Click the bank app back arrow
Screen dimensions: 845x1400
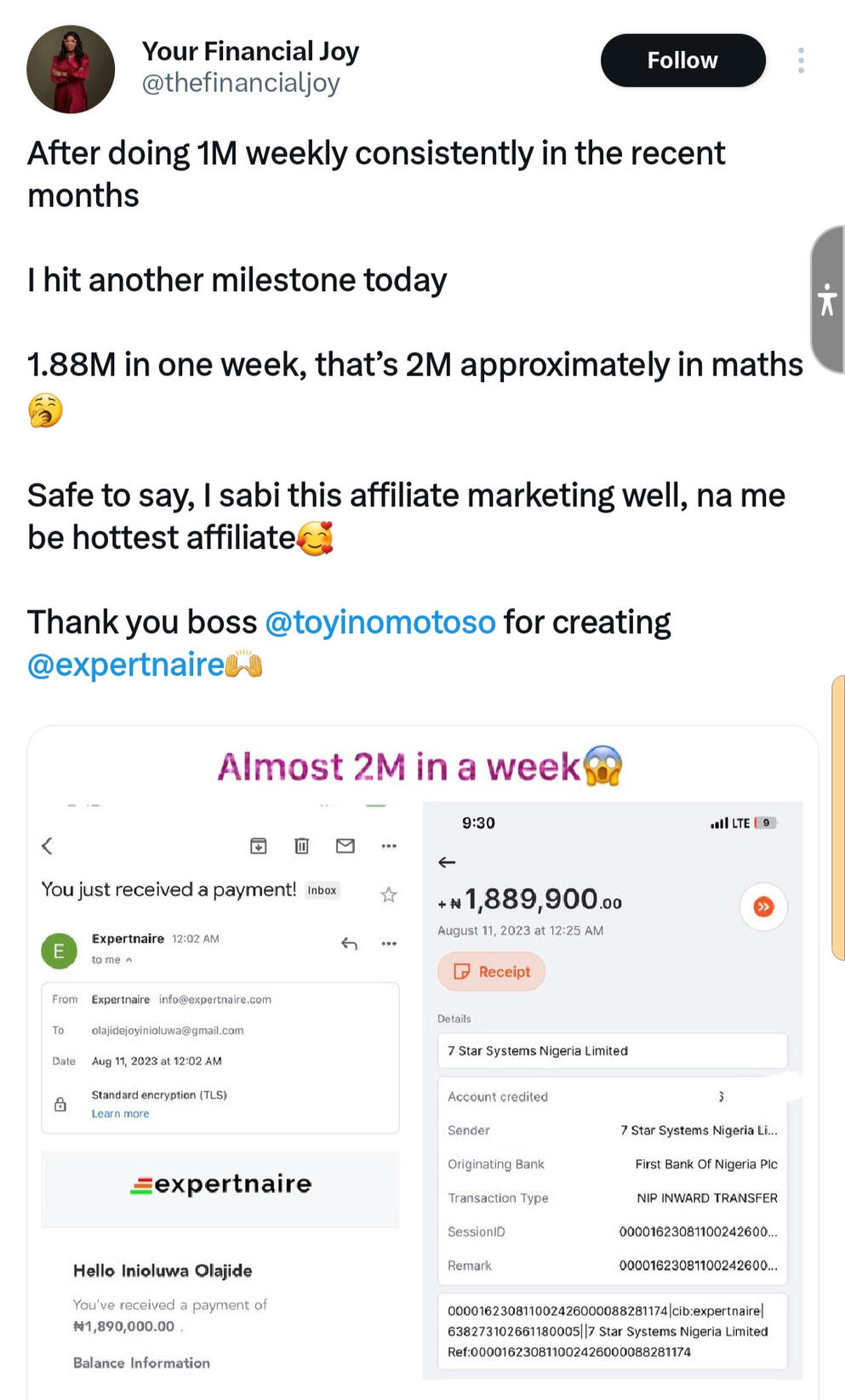(x=447, y=862)
